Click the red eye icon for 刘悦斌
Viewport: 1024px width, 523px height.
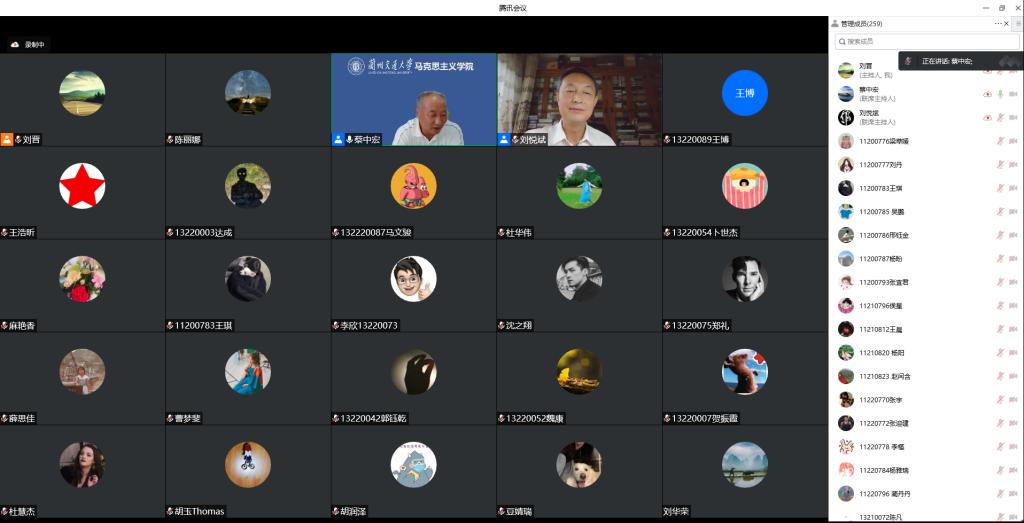coord(987,118)
